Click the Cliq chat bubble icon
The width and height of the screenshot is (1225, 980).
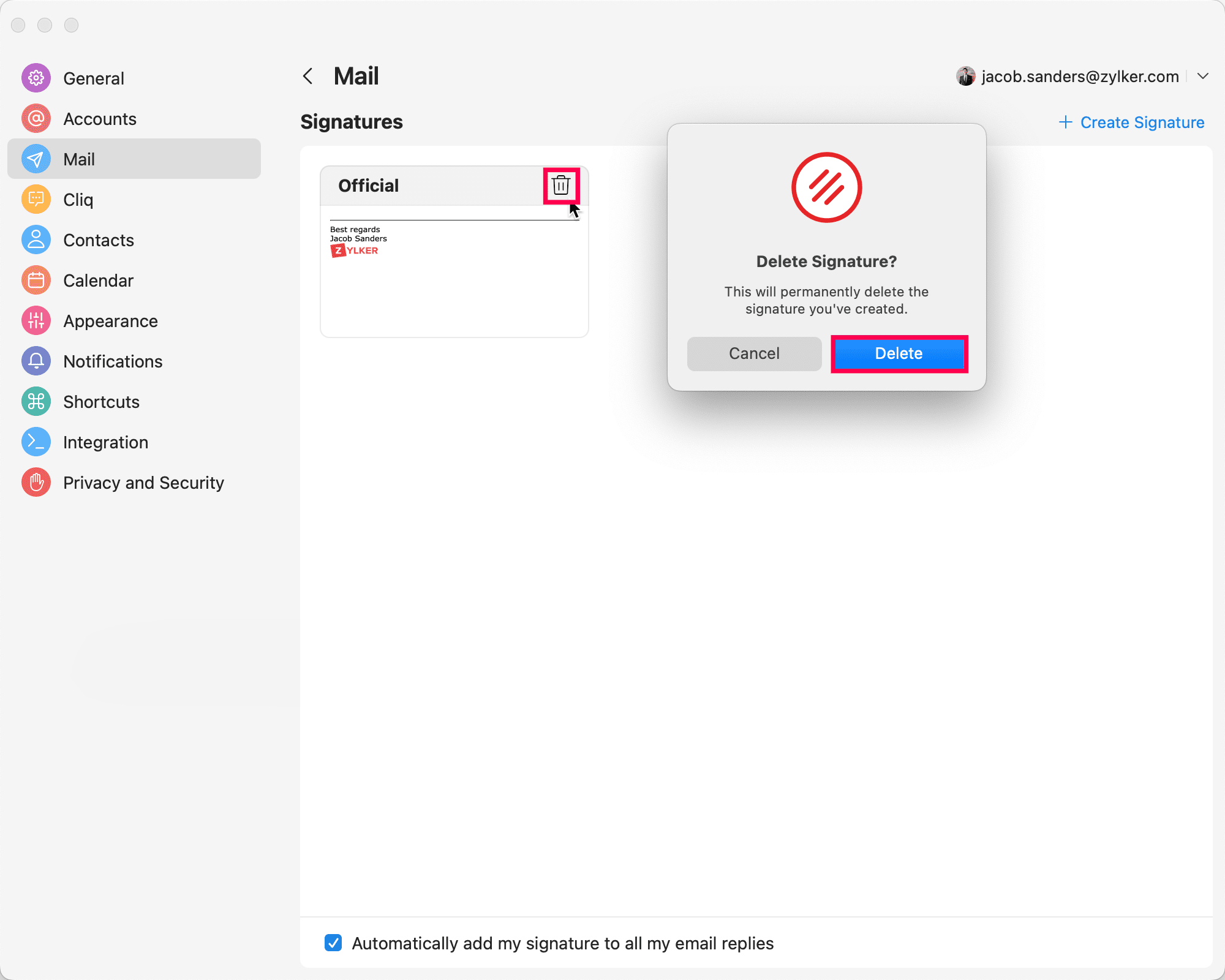click(x=36, y=200)
